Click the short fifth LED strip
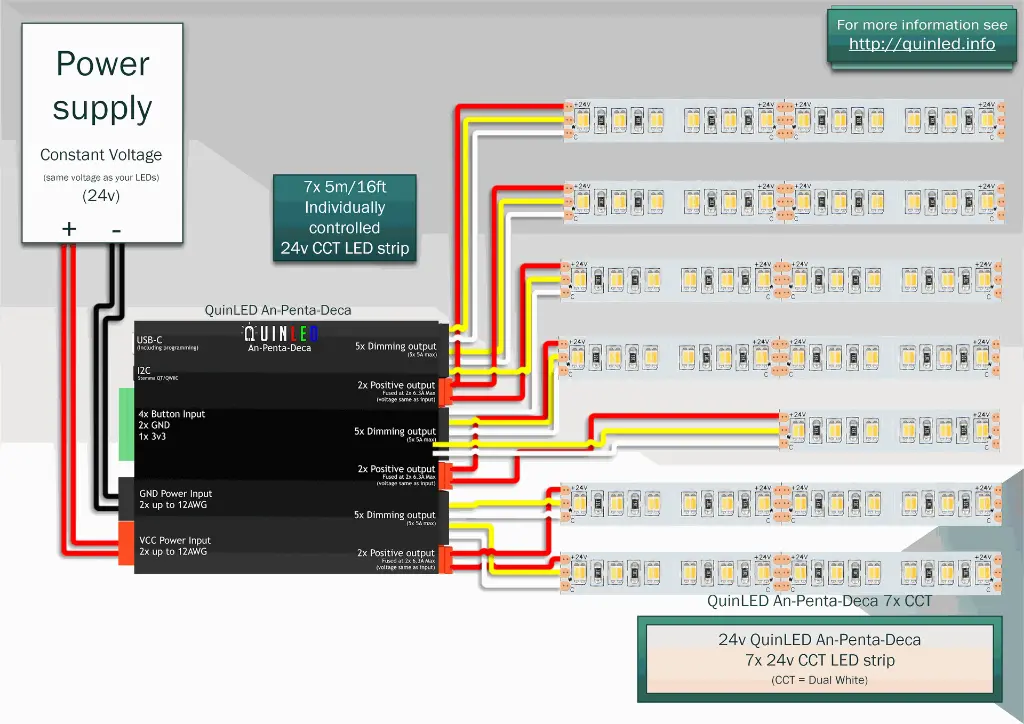 tap(889, 430)
